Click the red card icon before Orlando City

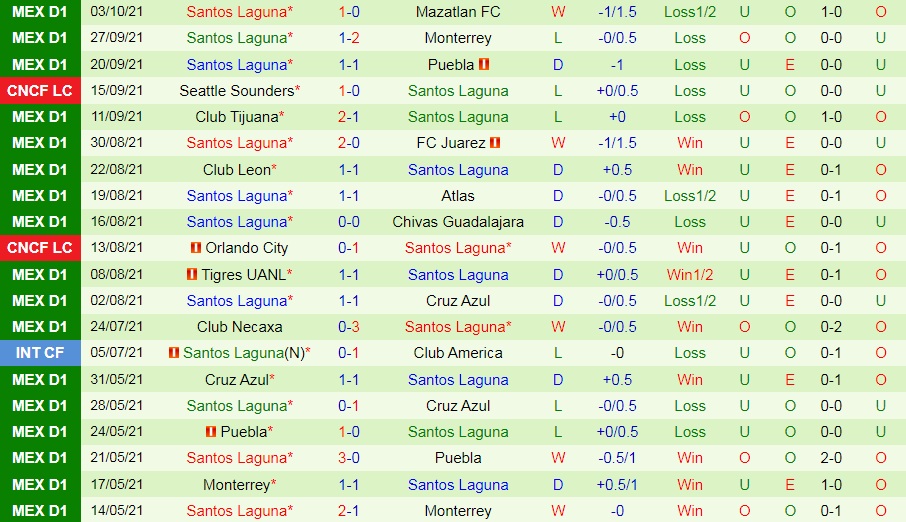pos(196,248)
